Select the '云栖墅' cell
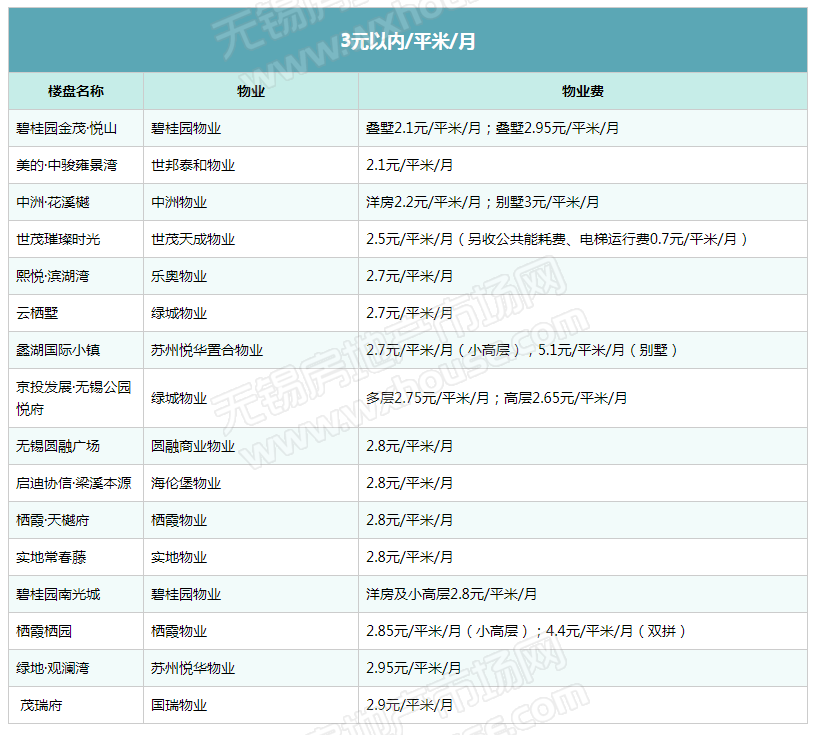Image resolution: width=815 pixels, height=735 pixels. (76, 313)
